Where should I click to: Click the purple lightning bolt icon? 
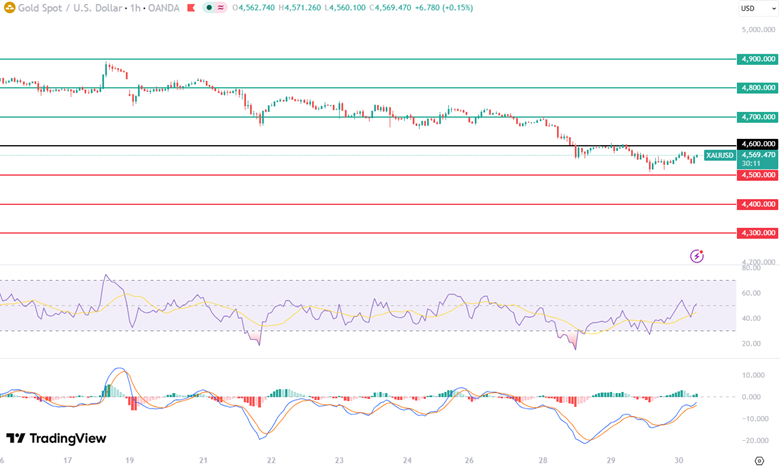point(697,256)
